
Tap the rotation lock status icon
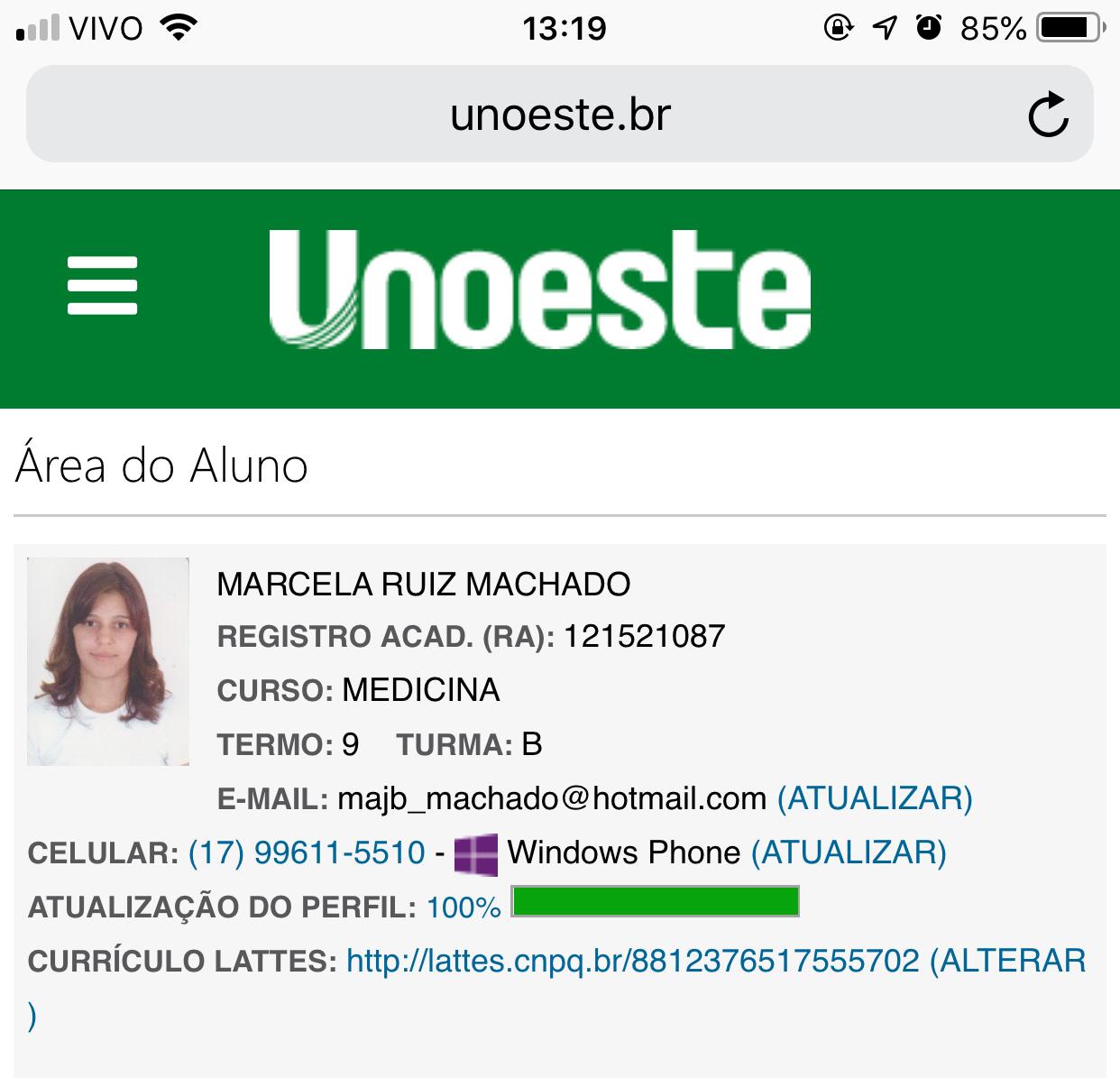point(838,28)
